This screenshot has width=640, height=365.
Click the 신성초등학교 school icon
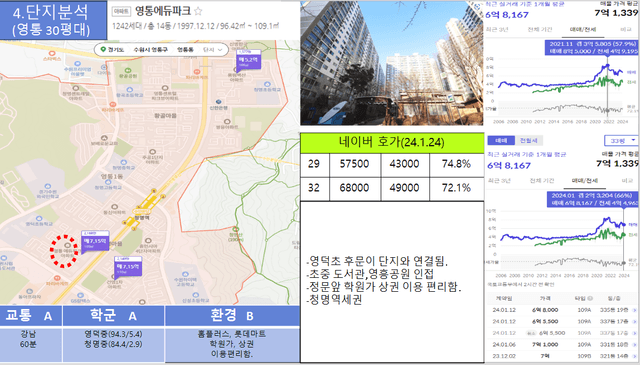[x=196, y=295]
